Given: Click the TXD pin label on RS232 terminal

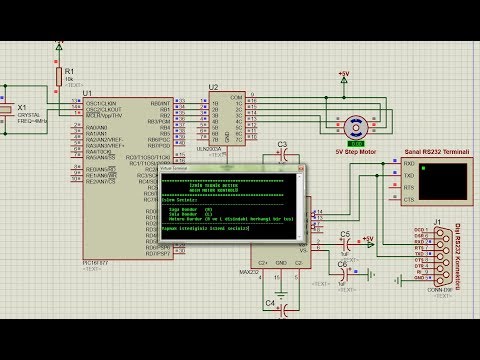Looking at the screenshot, I should pos(409,175).
